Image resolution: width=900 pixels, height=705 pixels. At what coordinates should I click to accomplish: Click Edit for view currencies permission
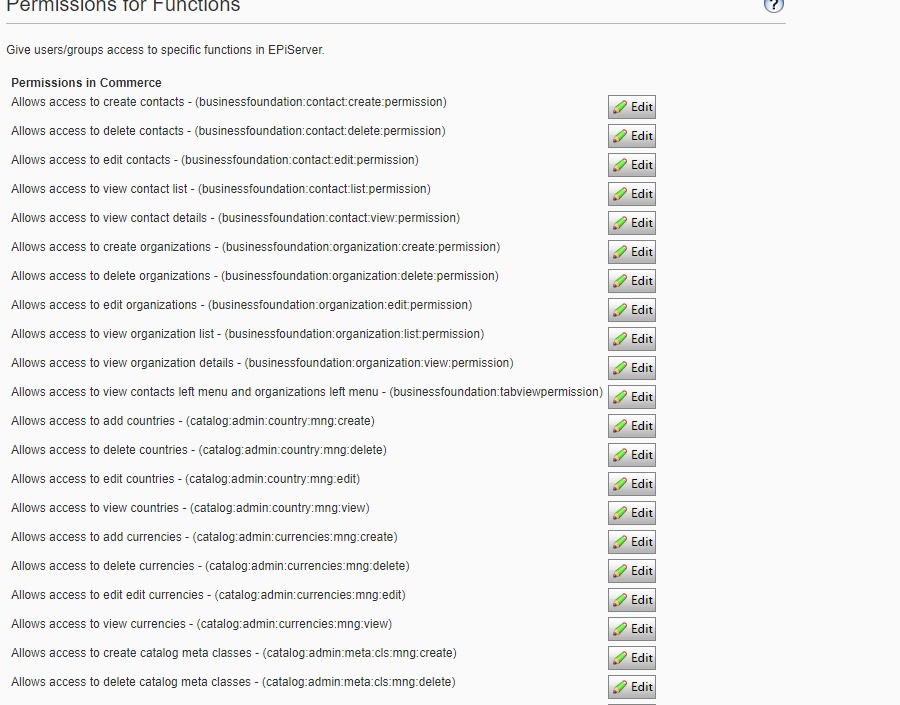(x=632, y=629)
